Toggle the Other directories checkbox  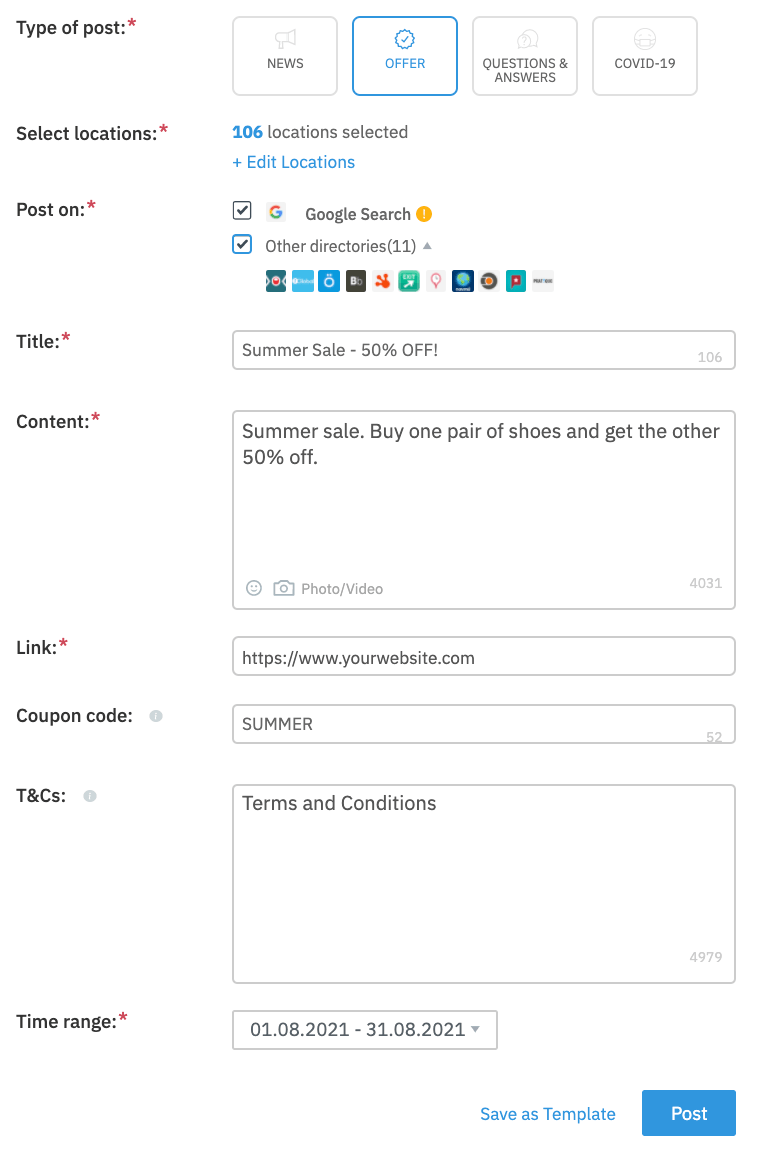tap(242, 244)
